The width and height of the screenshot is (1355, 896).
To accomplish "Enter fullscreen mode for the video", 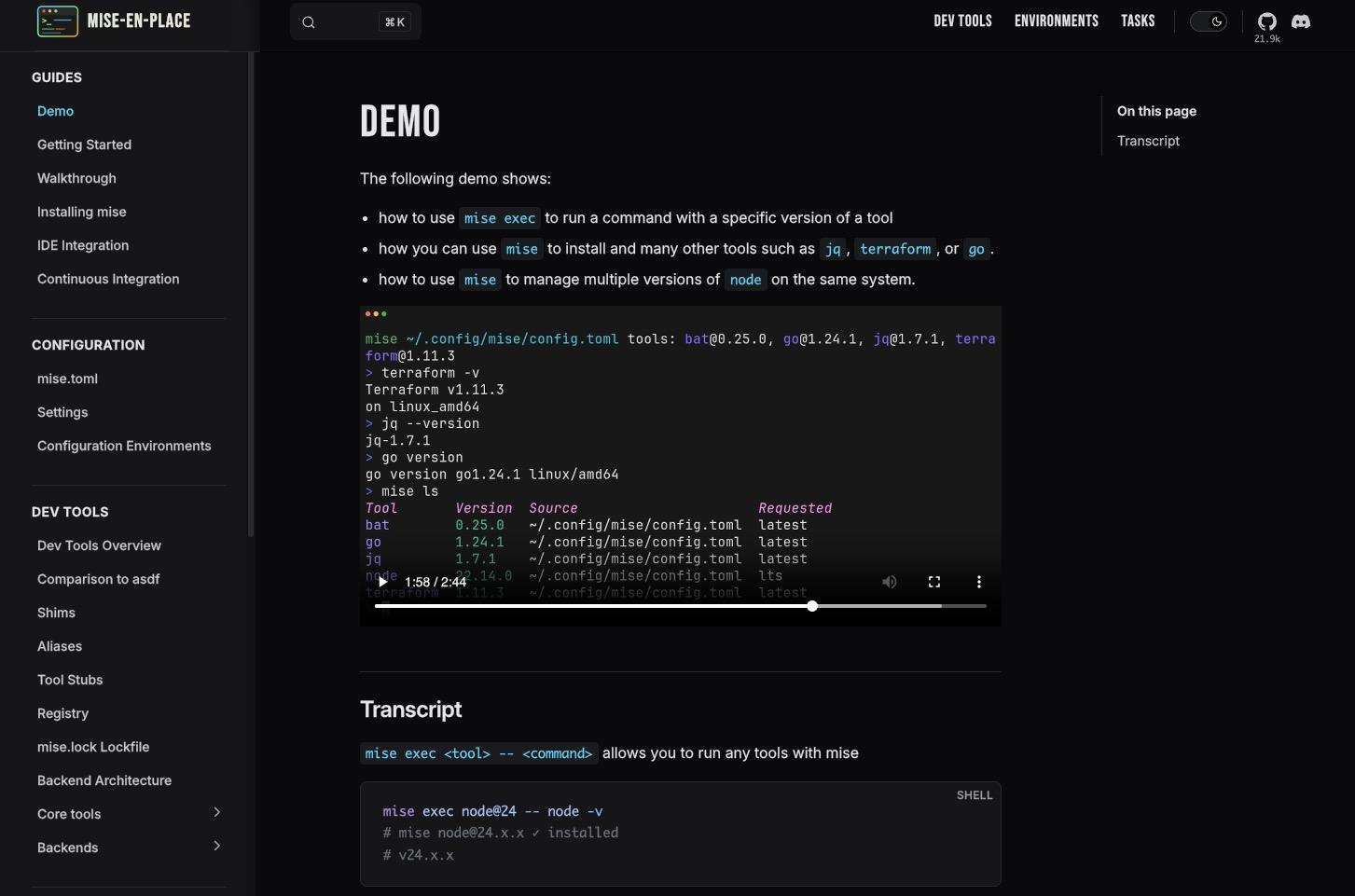I will click(933, 582).
